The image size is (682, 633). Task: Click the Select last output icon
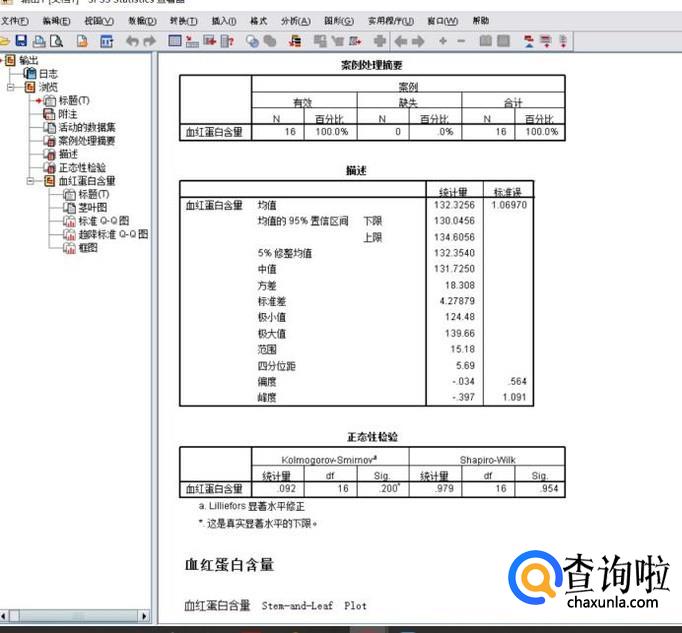295,41
